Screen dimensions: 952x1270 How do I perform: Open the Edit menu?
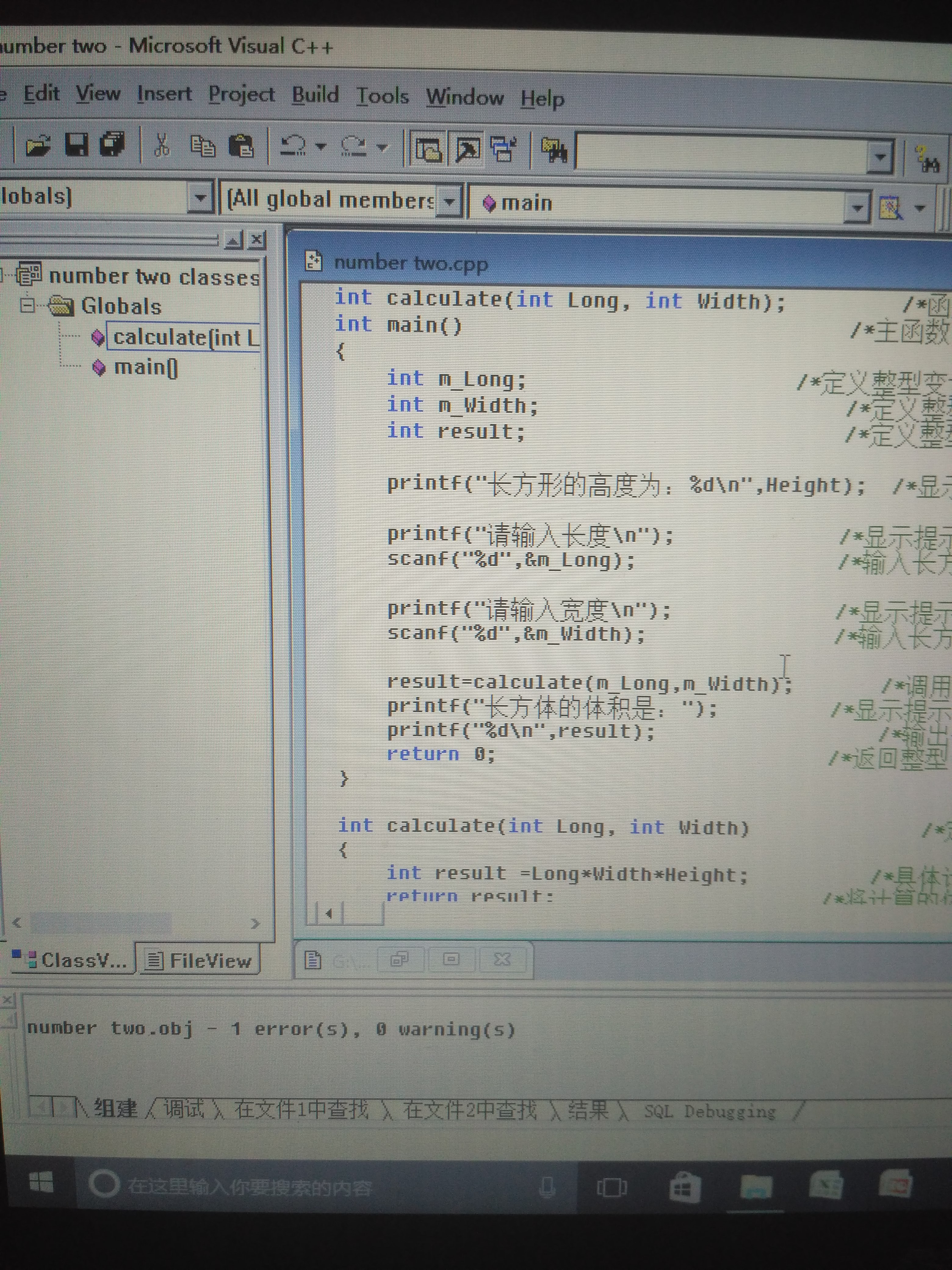click(x=41, y=93)
